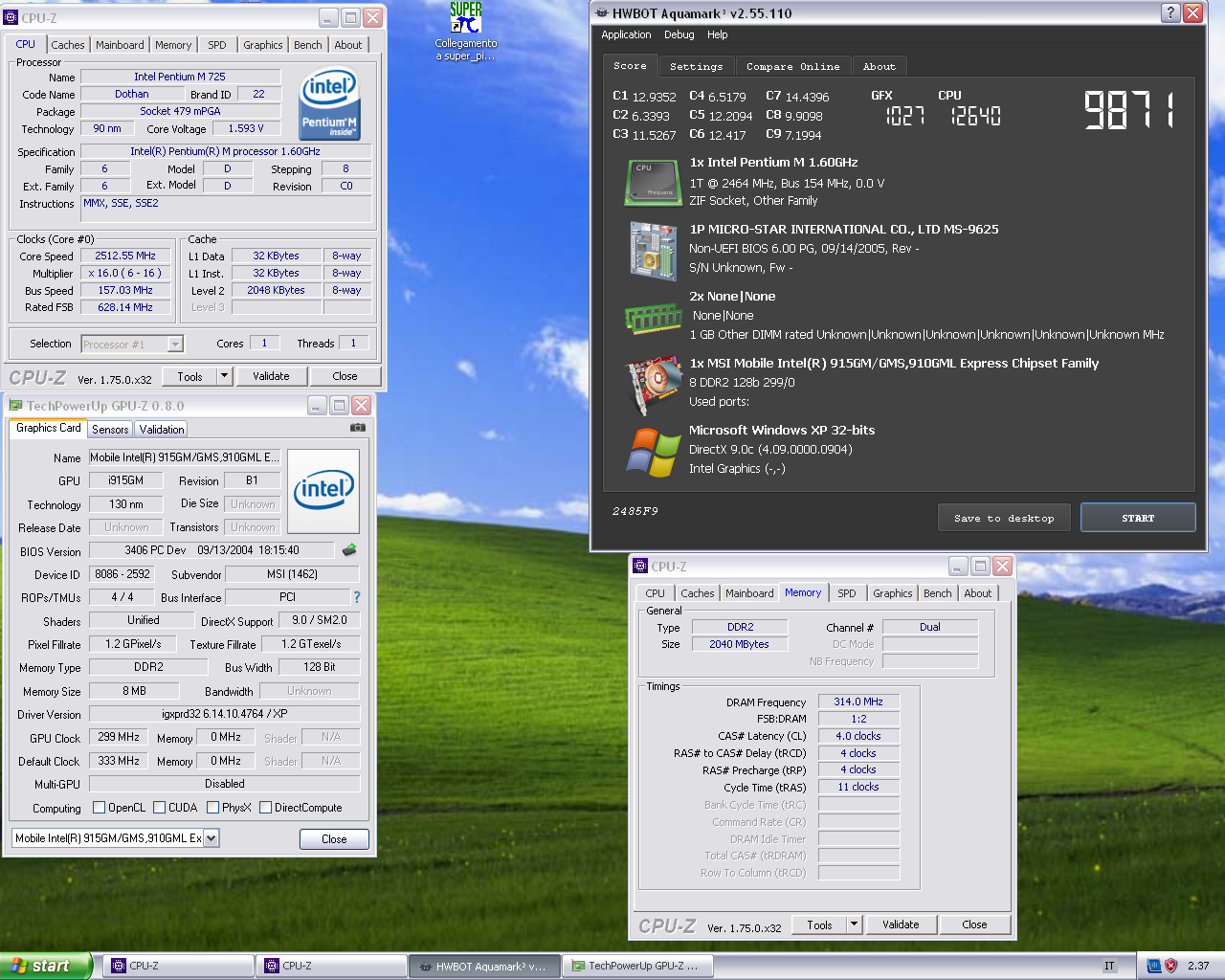The image size is (1225, 980).
Task: Click the RAM module icon in Aquamark
Action: click(653, 318)
